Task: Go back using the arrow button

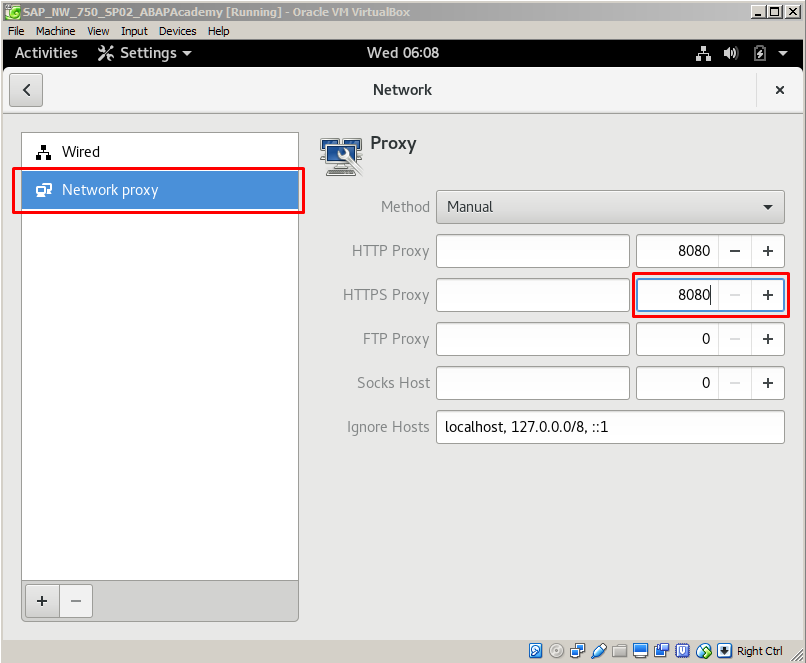Action: [26, 90]
